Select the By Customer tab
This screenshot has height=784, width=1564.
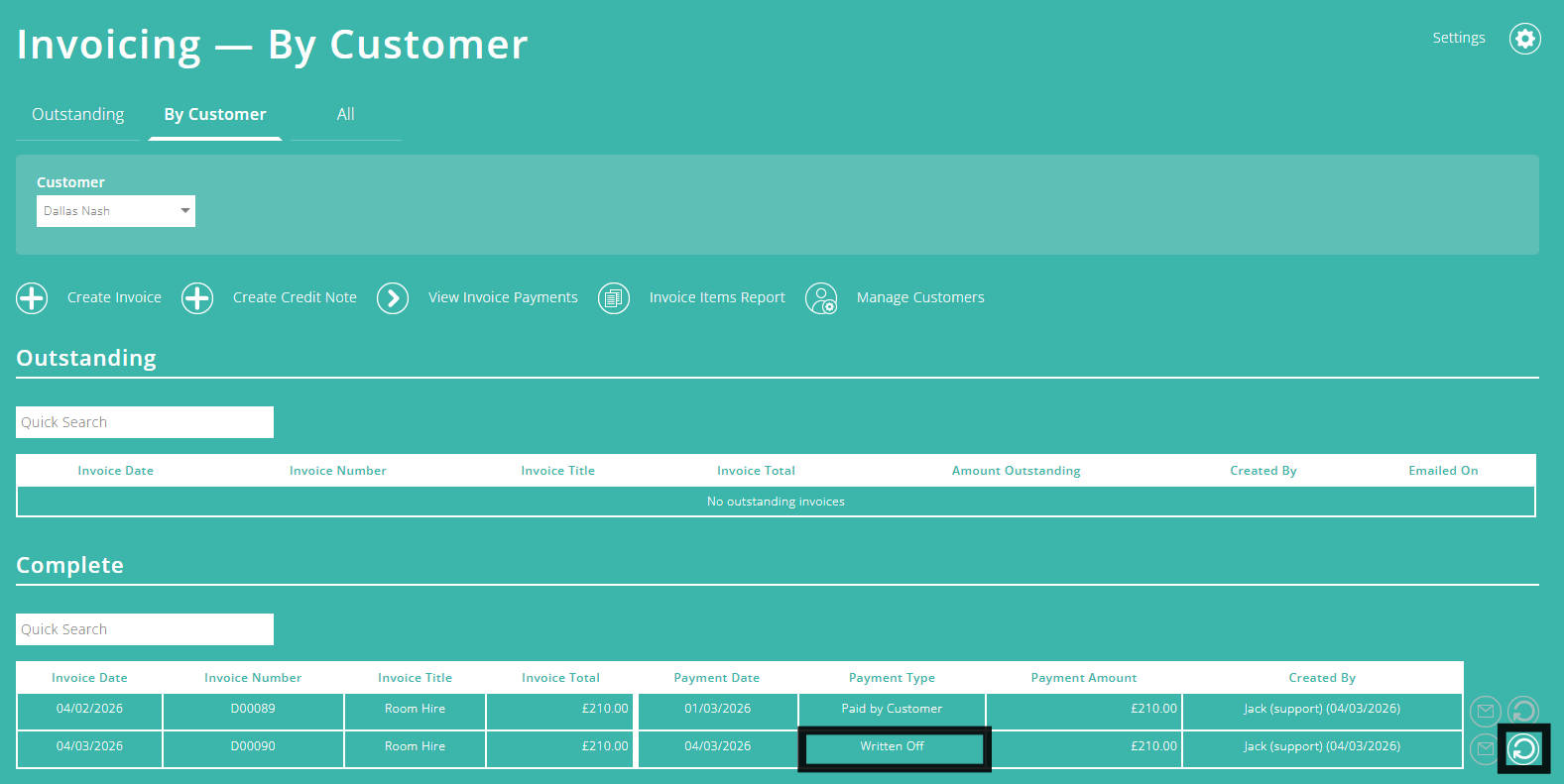[215, 114]
